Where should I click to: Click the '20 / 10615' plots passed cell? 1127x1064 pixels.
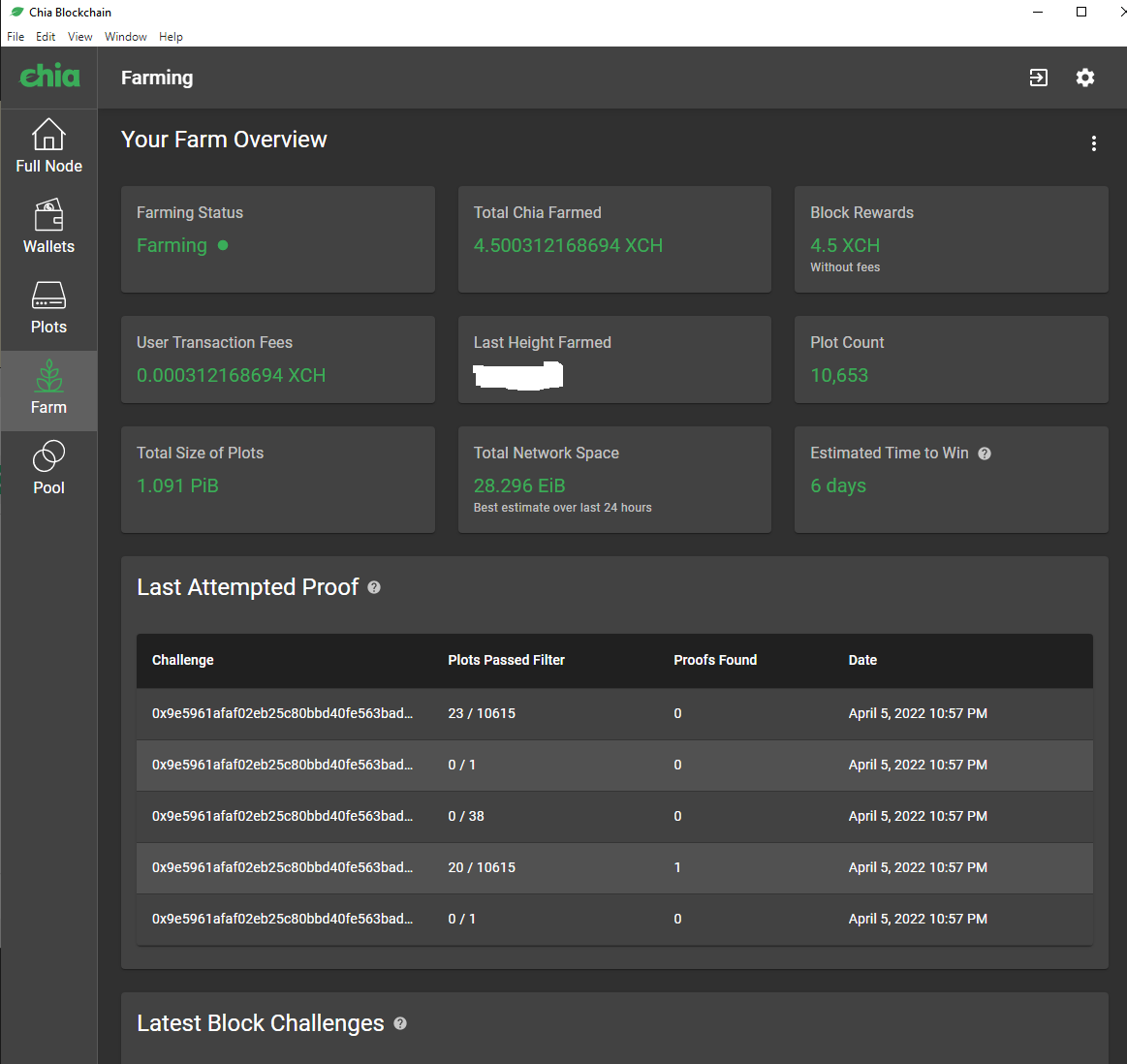click(482, 867)
